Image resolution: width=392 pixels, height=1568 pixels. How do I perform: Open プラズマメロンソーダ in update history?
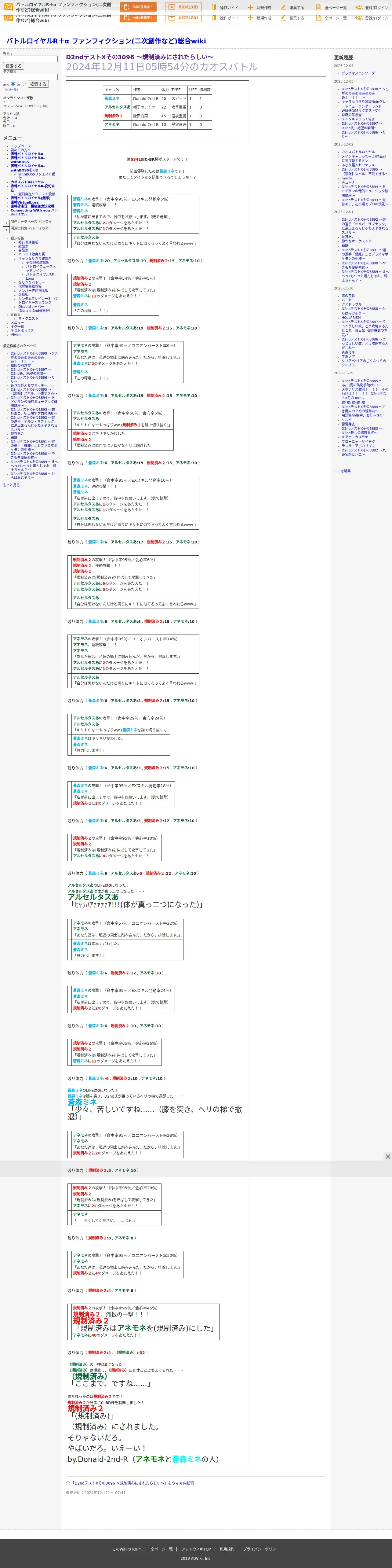click(358, 73)
